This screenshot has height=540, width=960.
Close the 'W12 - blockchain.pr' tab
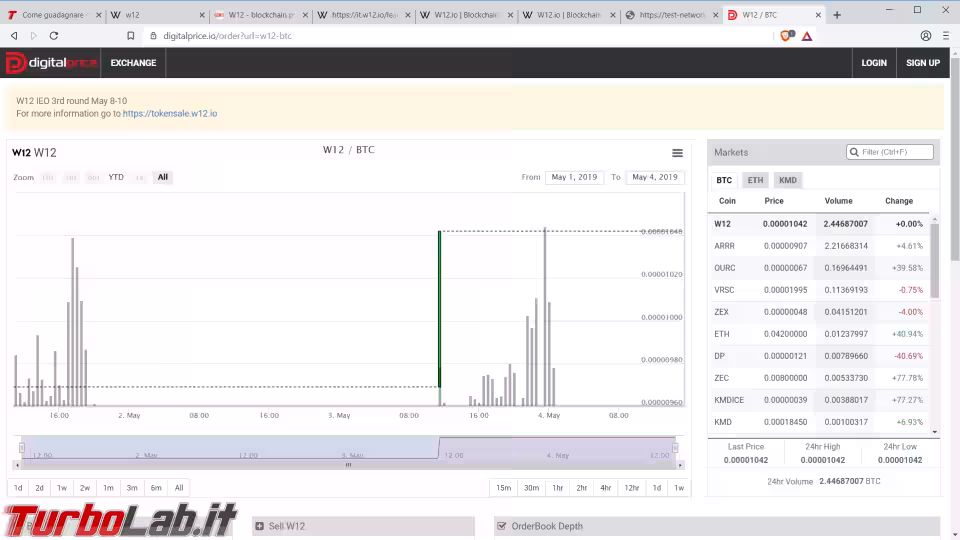[x=305, y=15]
